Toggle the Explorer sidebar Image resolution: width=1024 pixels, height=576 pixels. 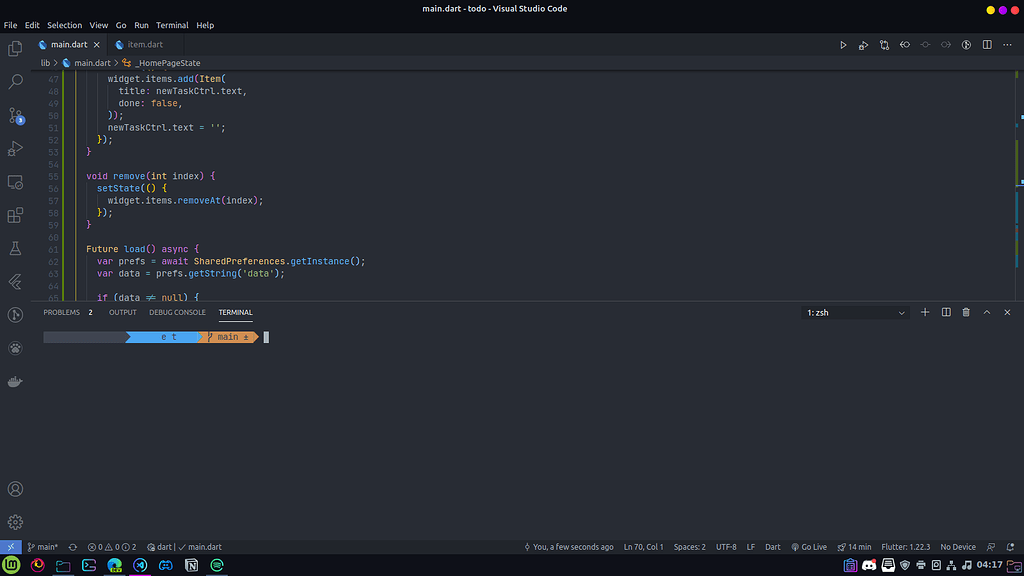pos(15,47)
